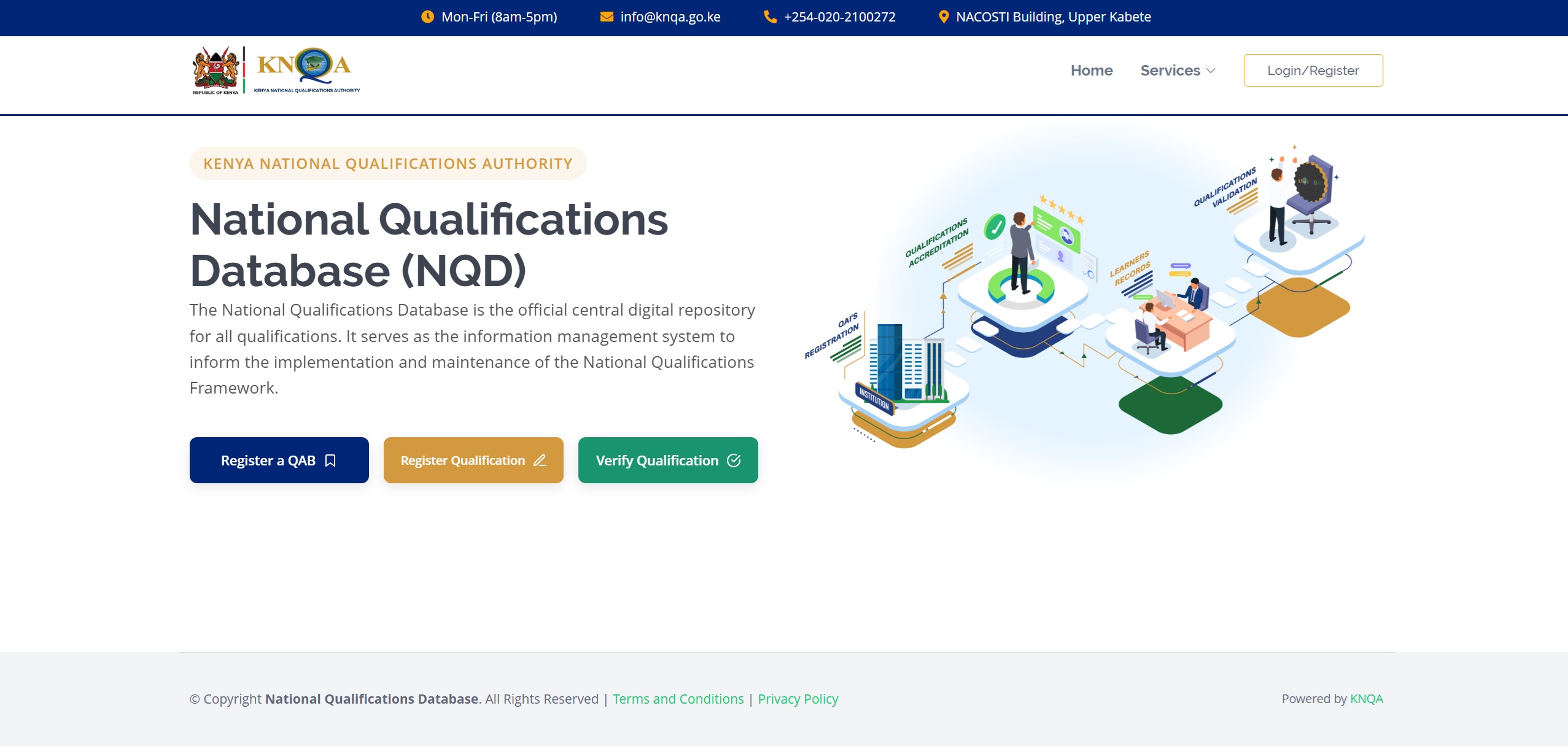Go to the Home menu item

1092,71
